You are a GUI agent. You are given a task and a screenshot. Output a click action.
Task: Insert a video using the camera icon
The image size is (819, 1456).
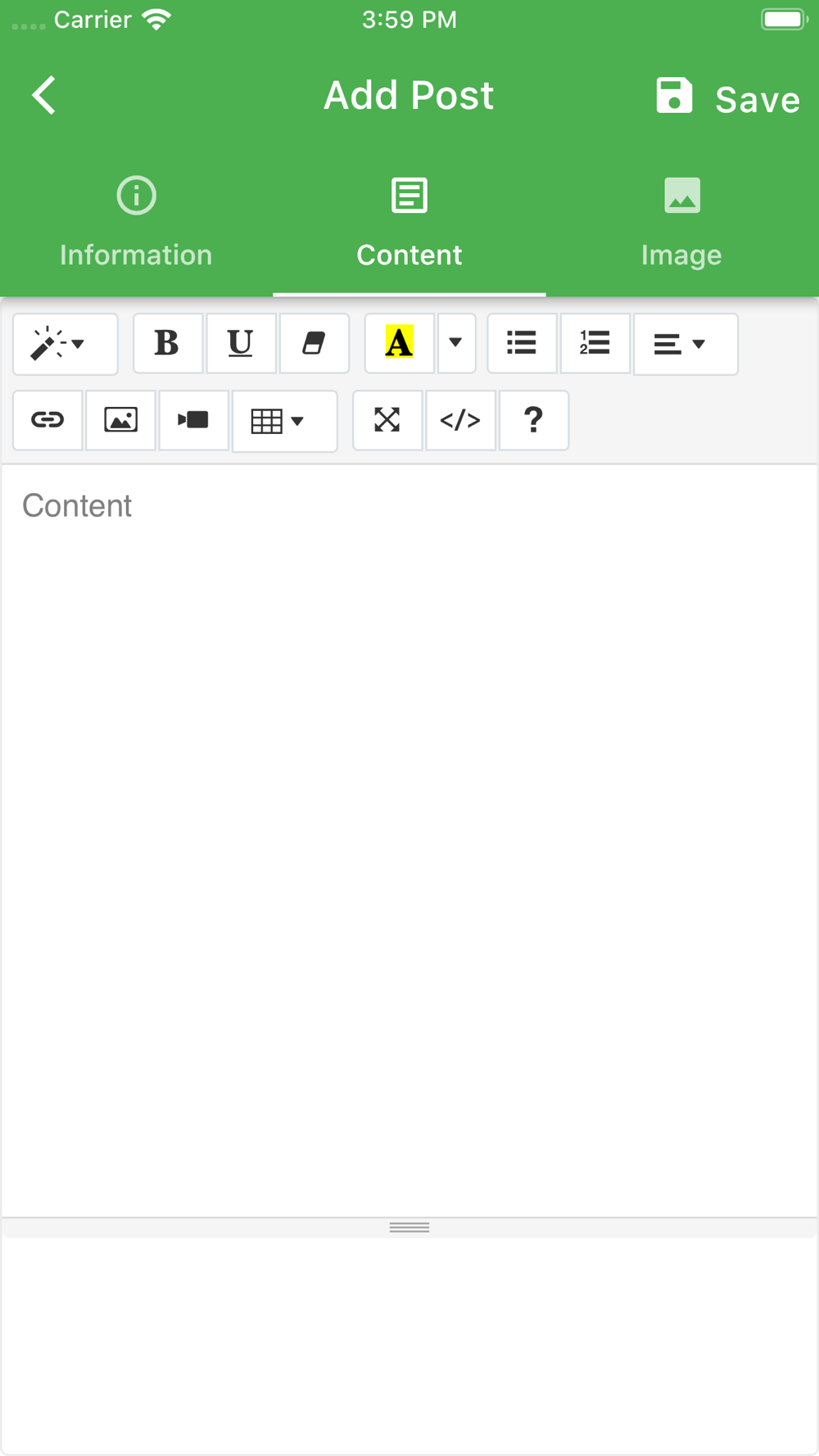[x=193, y=420]
